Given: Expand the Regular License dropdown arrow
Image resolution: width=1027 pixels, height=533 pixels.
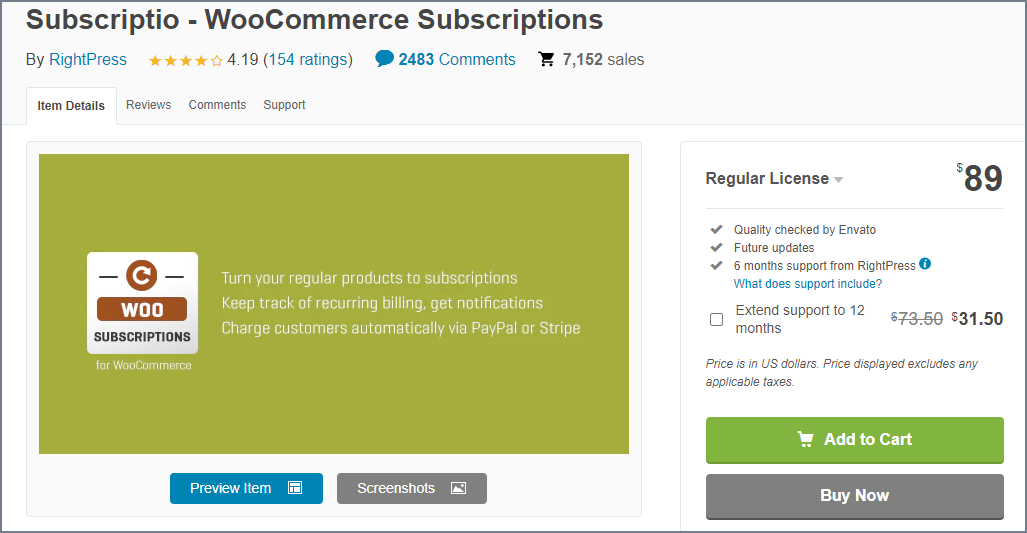Looking at the screenshot, I should (839, 180).
